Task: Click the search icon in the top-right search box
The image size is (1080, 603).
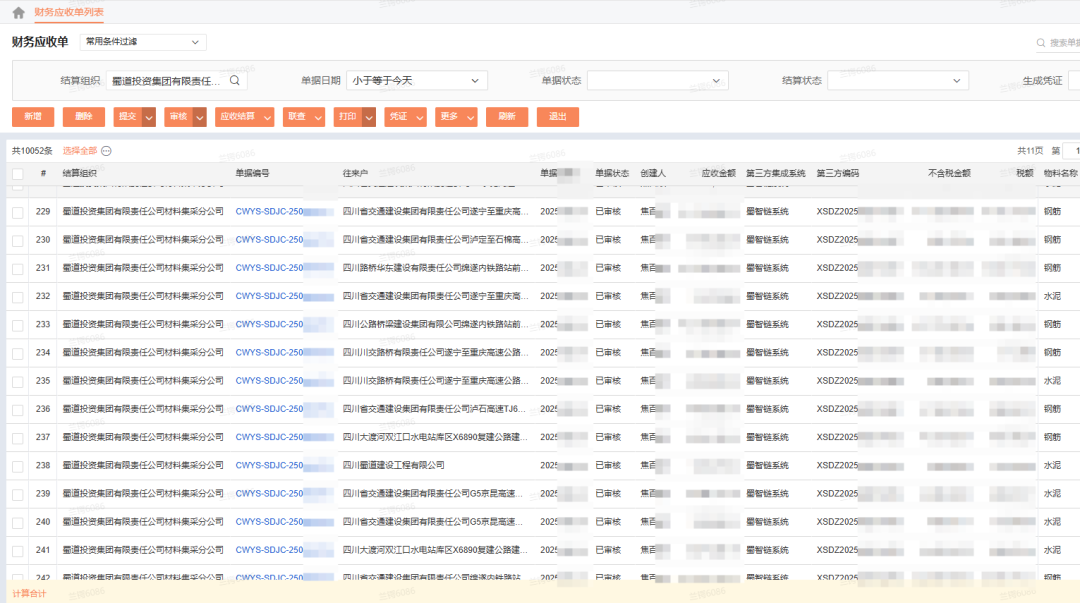Action: tap(1041, 43)
